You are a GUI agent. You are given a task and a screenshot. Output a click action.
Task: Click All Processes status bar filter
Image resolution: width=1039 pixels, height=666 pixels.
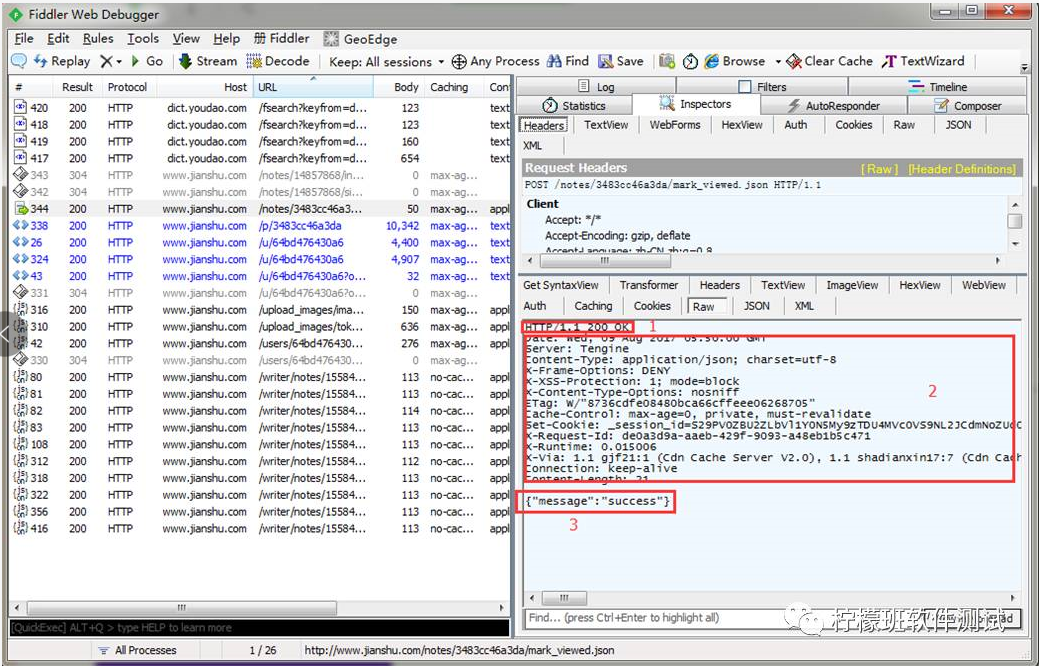(138, 650)
